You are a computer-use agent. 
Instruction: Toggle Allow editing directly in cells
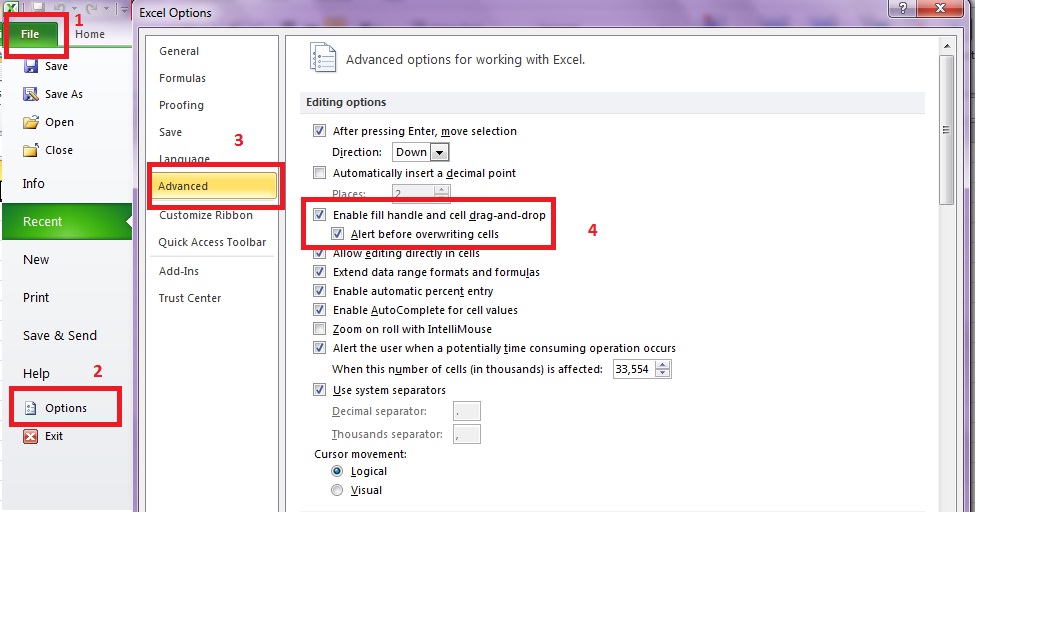[319, 253]
